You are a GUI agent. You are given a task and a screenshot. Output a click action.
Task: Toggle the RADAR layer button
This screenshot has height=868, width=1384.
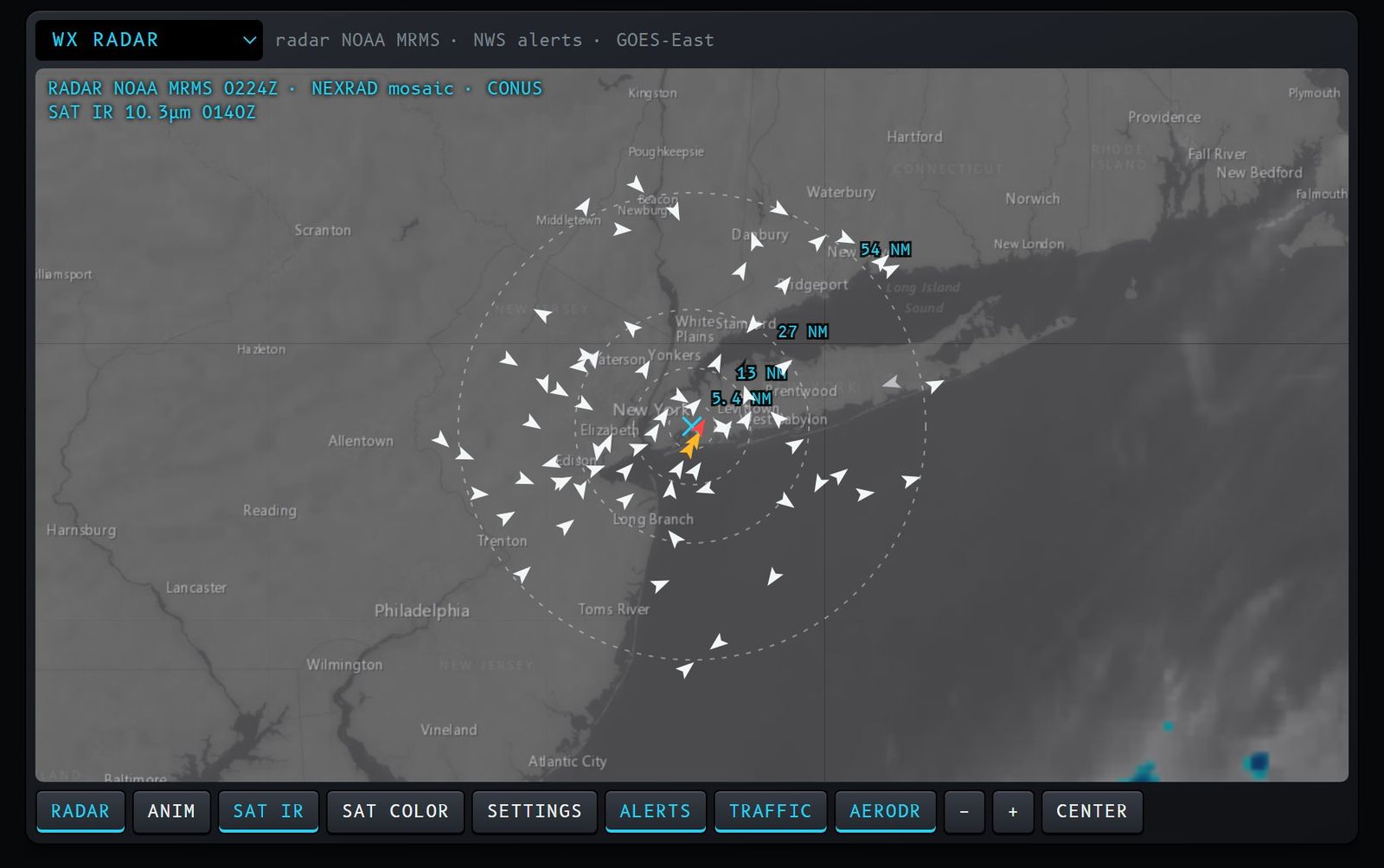(x=80, y=812)
